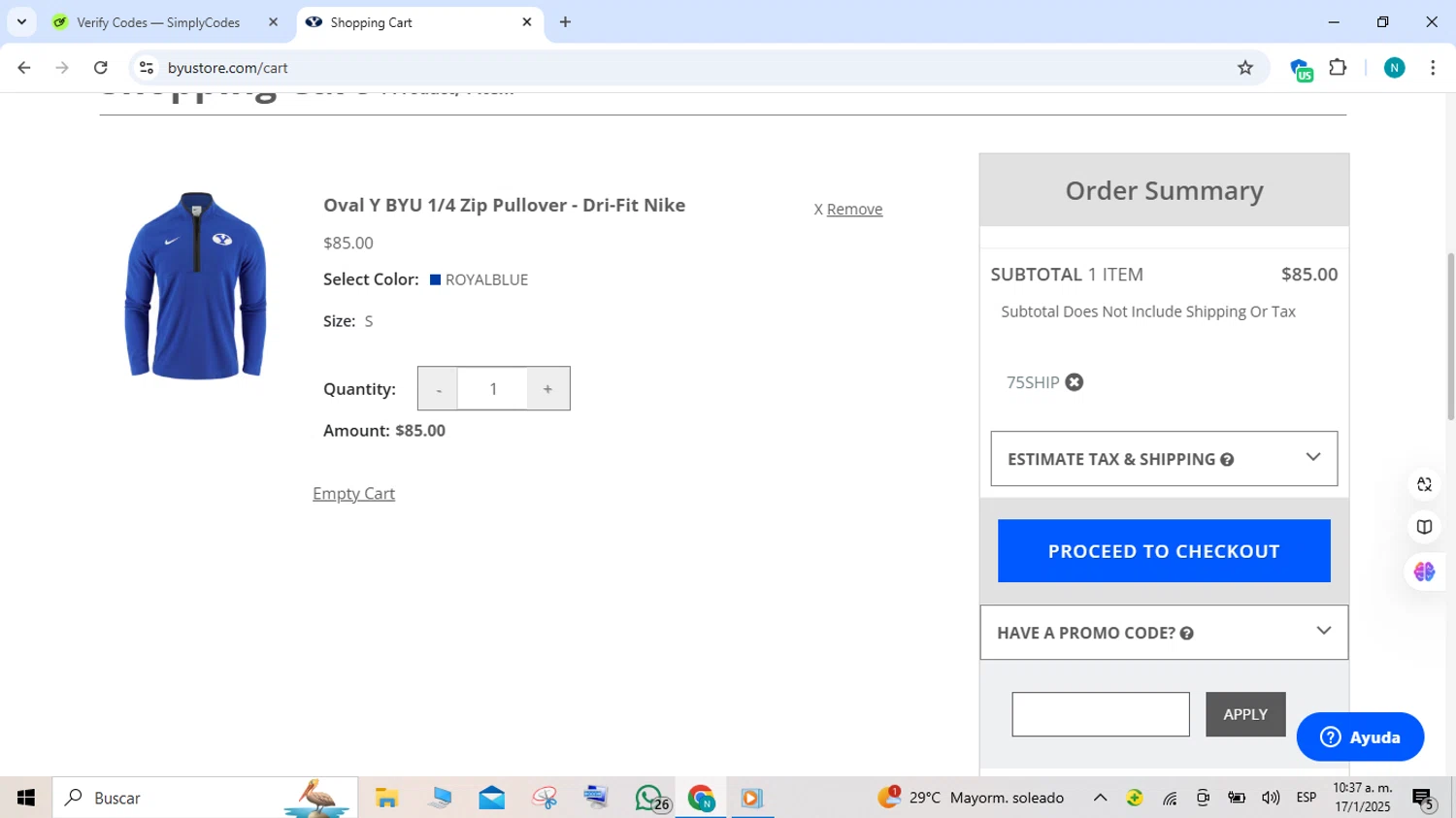Click the address bar URL byustore.com/cart
The height and width of the screenshot is (818, 1456).
(x=227, y=68)
